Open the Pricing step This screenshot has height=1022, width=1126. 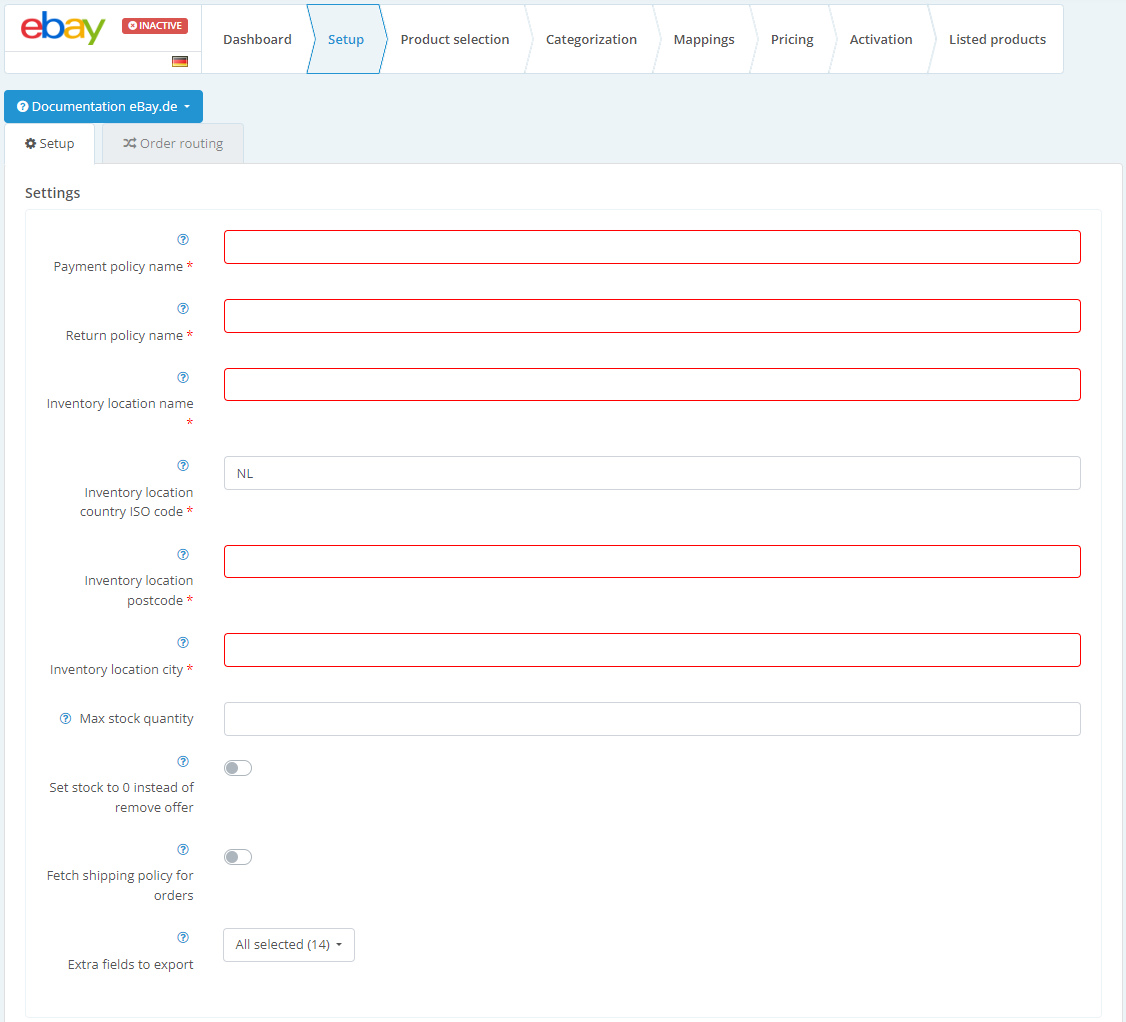791,40
